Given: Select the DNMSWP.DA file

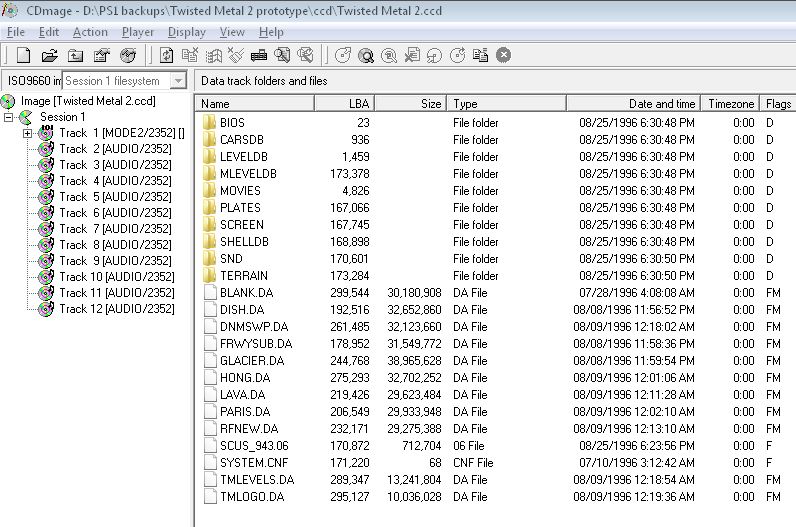Looking at the screenshot, I should (495, 326).
